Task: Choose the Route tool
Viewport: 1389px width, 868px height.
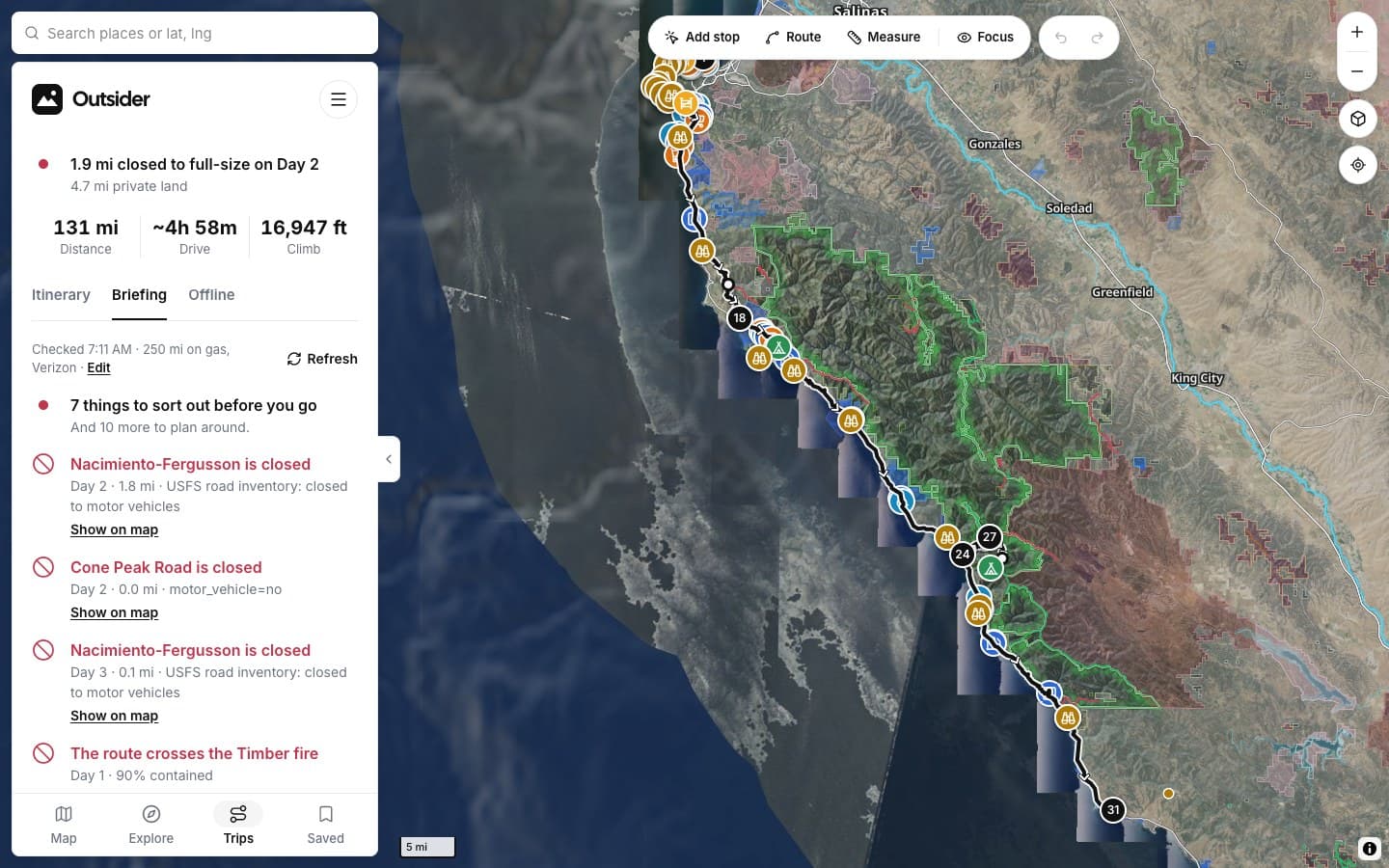Action: click(793, 38)
